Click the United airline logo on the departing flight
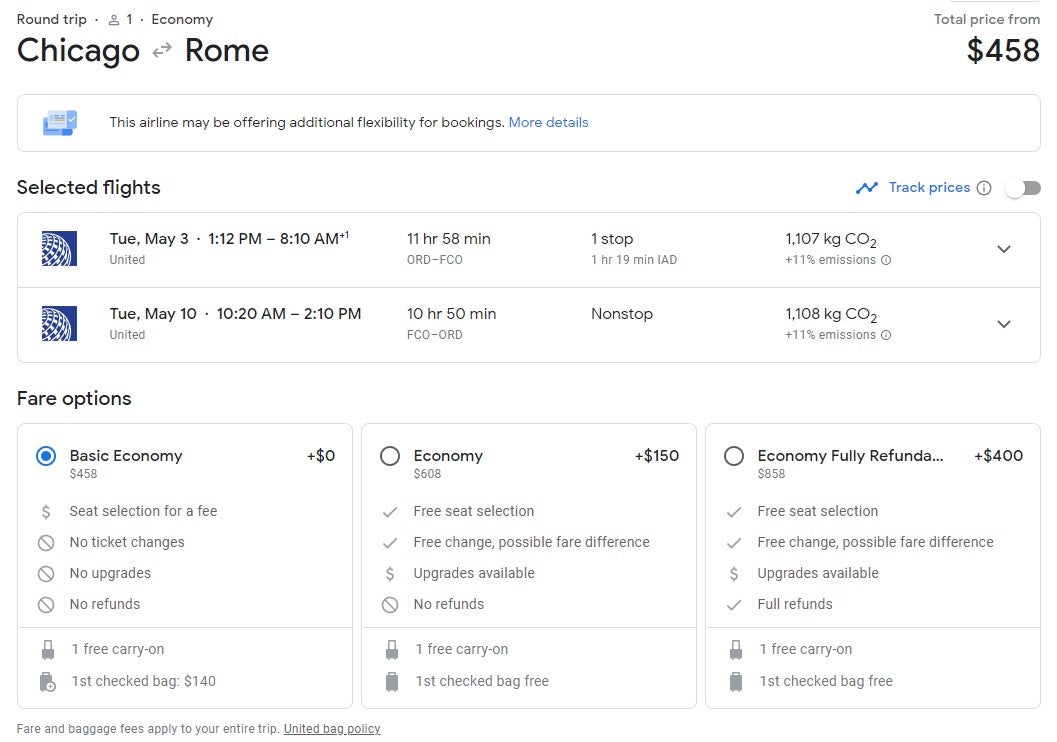 60,248
